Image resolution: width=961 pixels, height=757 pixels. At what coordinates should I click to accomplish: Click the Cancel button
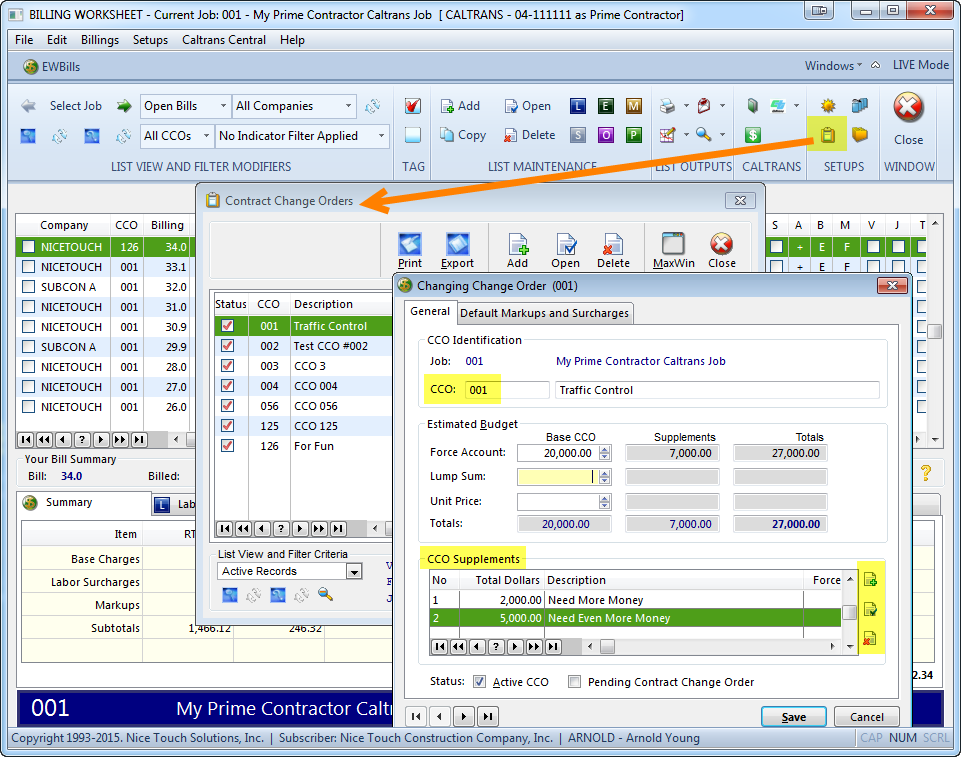click(867, 717)
